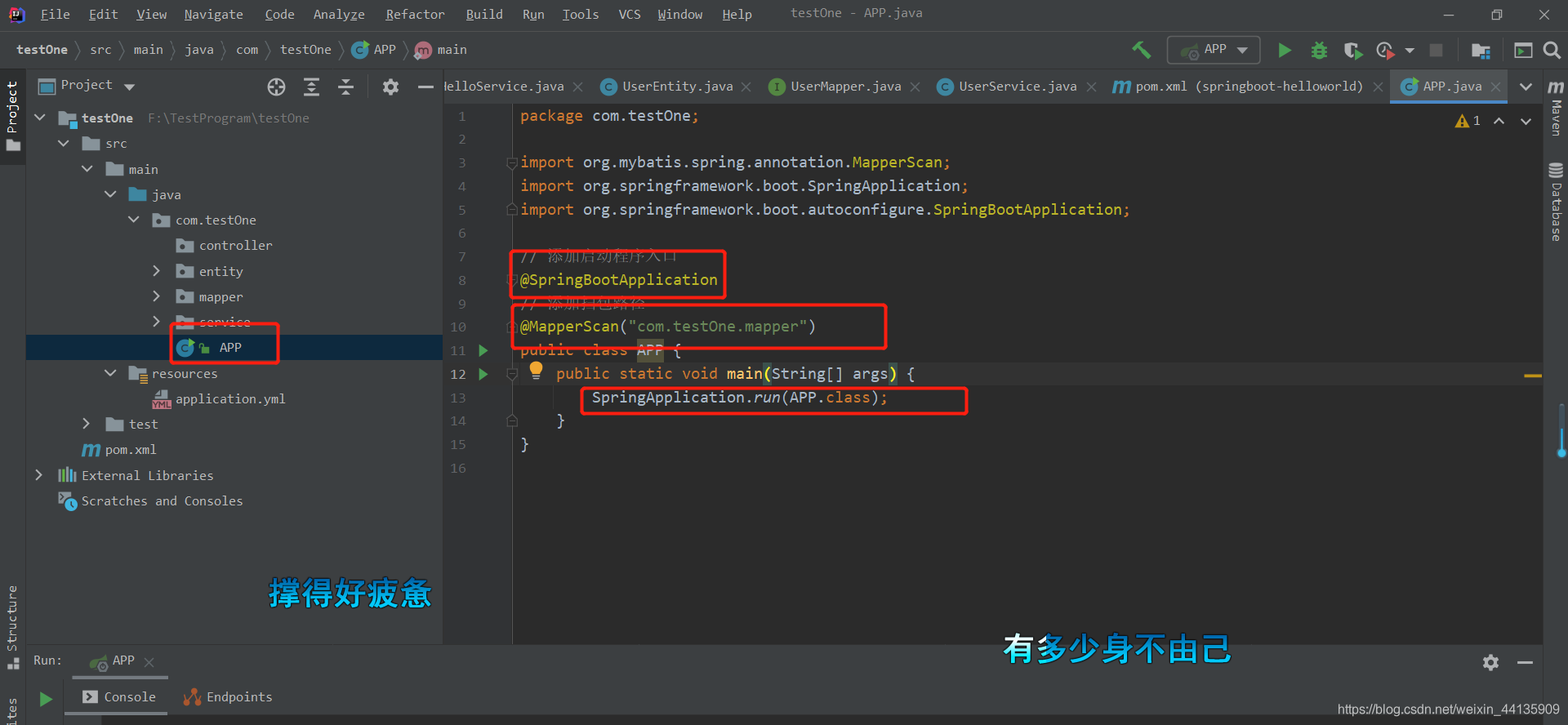Open the Database tool window
The height and width of the screenshot is (725, 1568).
pos(1556,202)
